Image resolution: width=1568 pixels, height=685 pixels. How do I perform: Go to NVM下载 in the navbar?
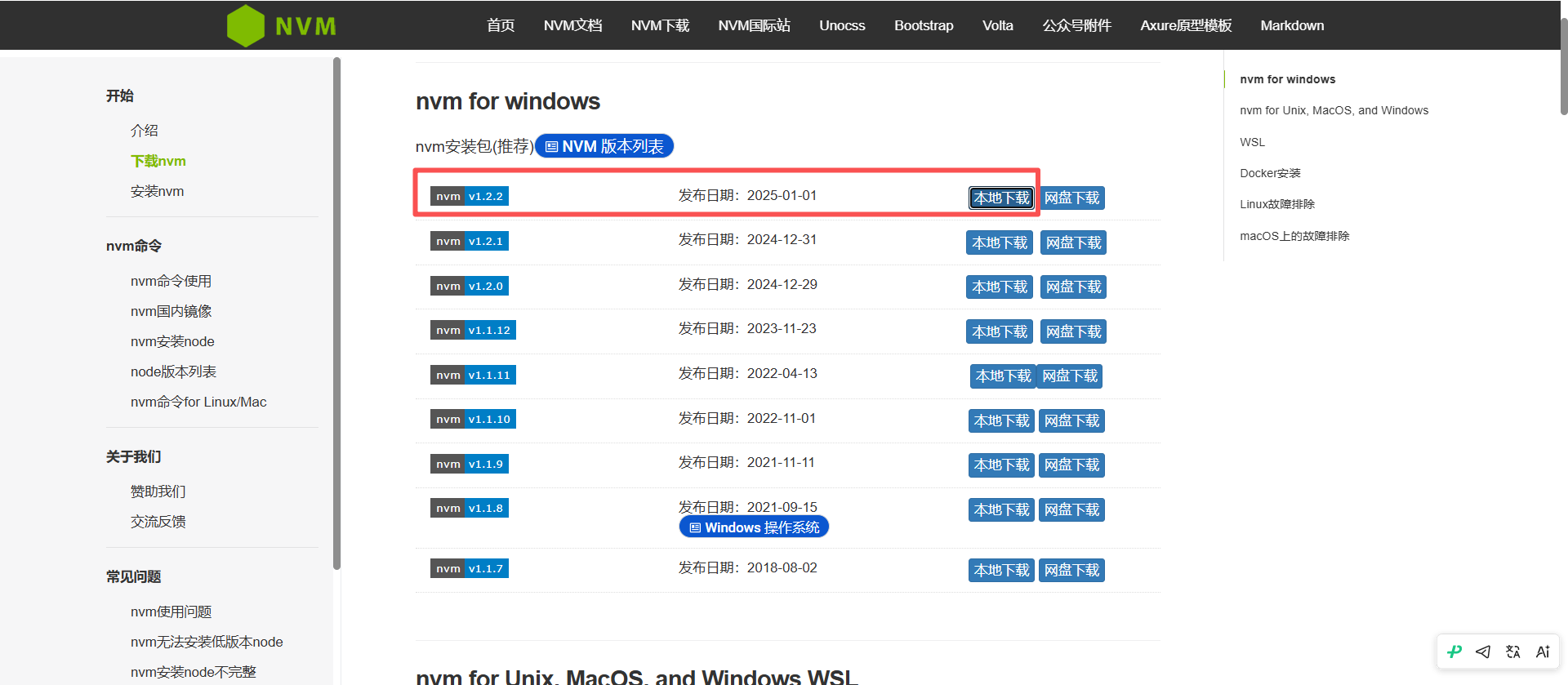pos(661,25)
